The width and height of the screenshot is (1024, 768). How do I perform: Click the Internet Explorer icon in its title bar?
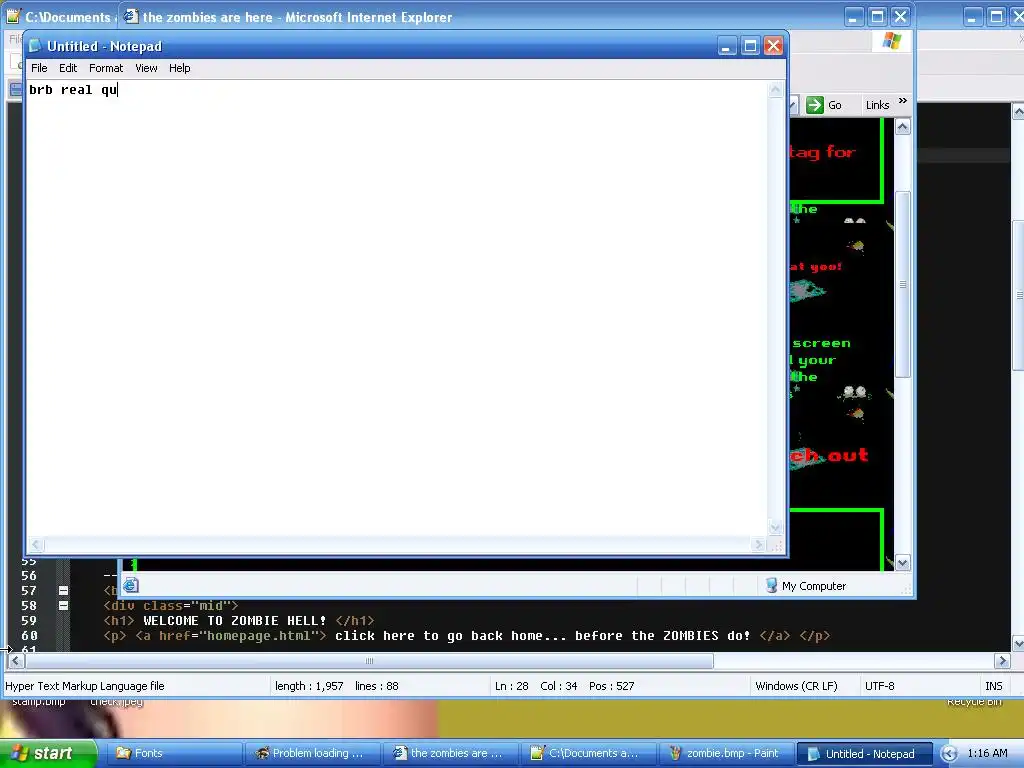(x=131, y=16)
